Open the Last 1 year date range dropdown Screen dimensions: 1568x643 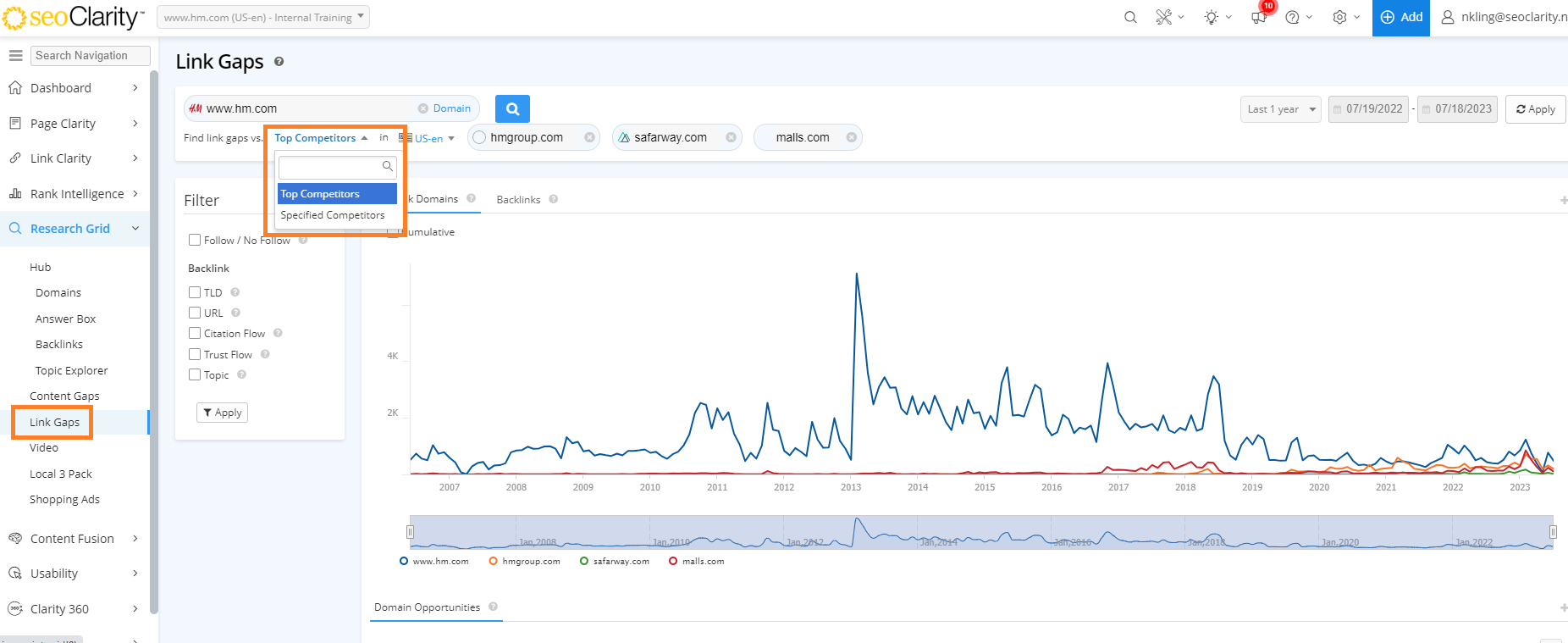[1282, 109]
